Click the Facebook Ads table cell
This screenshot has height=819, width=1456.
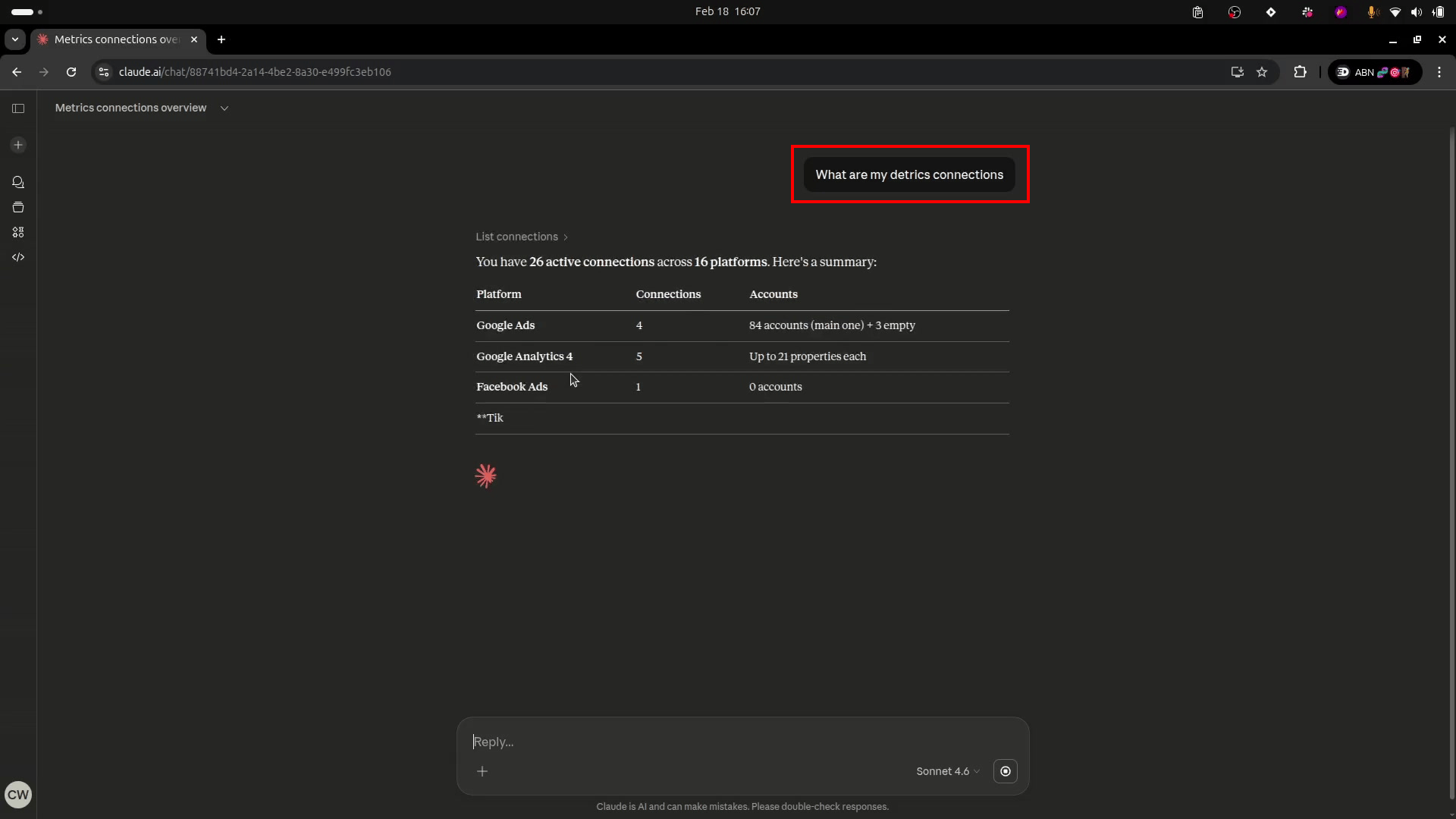tap(512, 387)
